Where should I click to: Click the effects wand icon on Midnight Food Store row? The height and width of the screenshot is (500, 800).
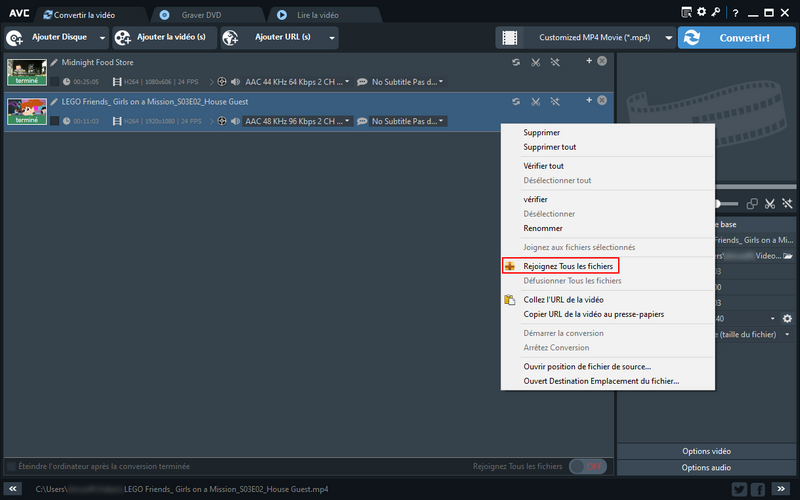pos(555,62)
